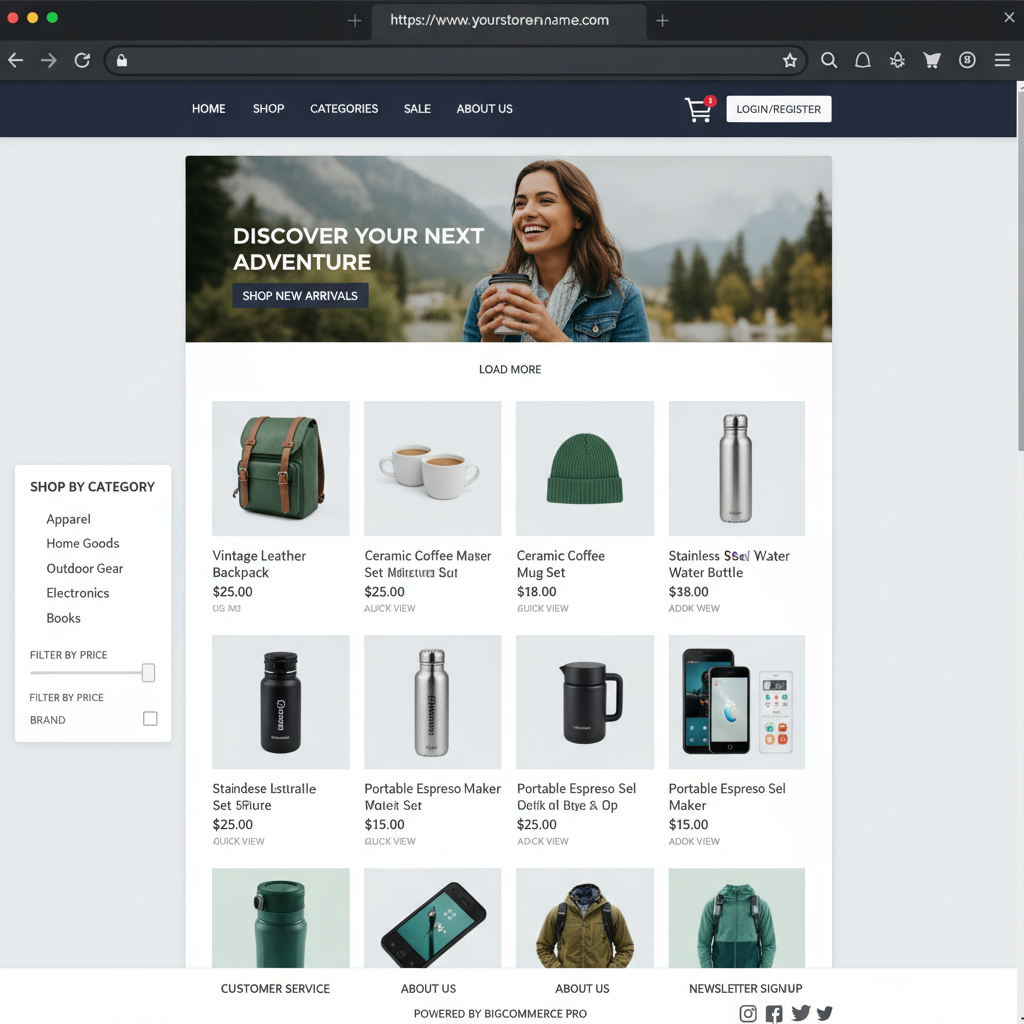The image size is (1024, 1024).
Task: Click the shopping cart icon in the browser toolbar
Action: pyautogui.click(x=932, y=61)
